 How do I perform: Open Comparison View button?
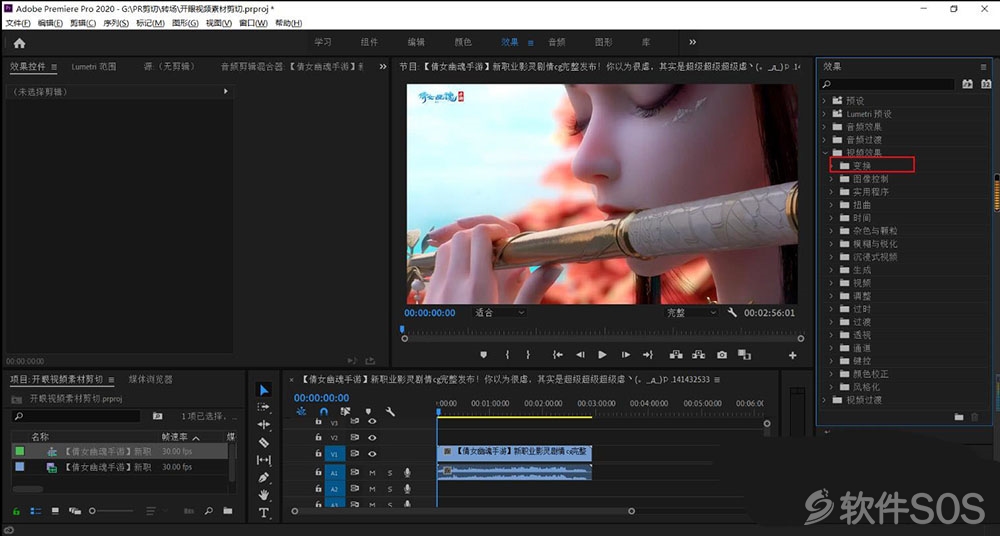click(x=744, y=355)
